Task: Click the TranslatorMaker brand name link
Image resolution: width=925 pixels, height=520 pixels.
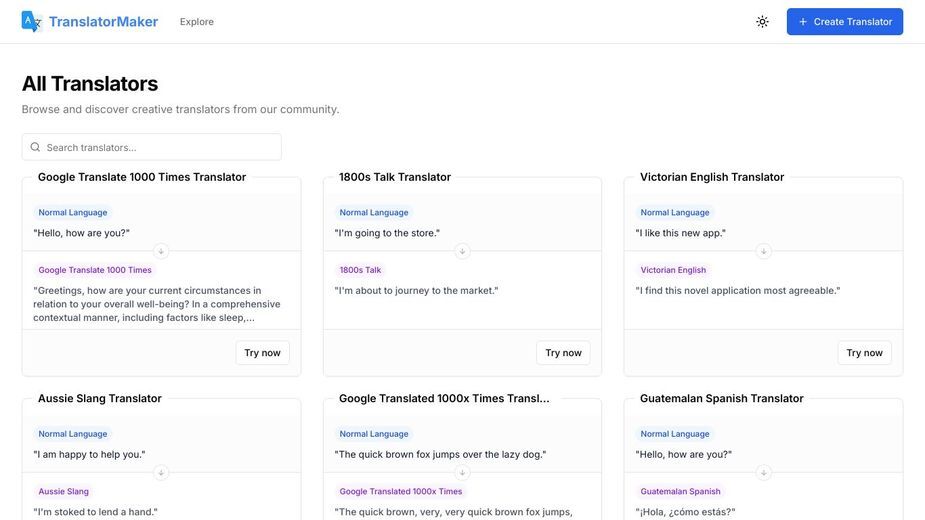Action: point(103,22)
